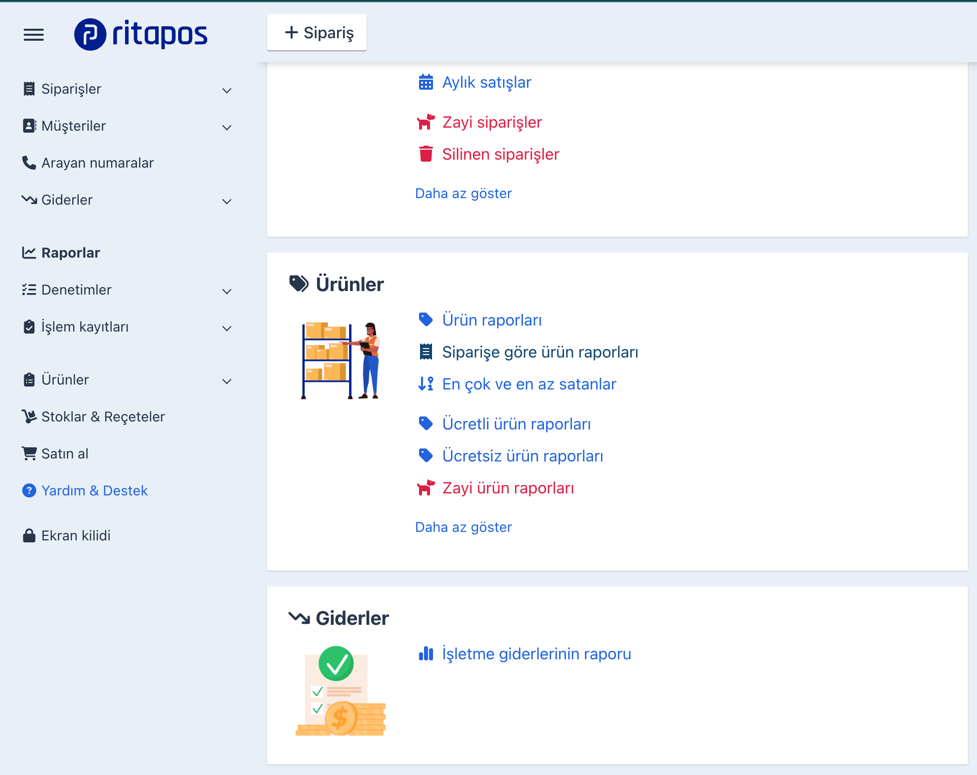Open Yardım & Destek page

94,491
